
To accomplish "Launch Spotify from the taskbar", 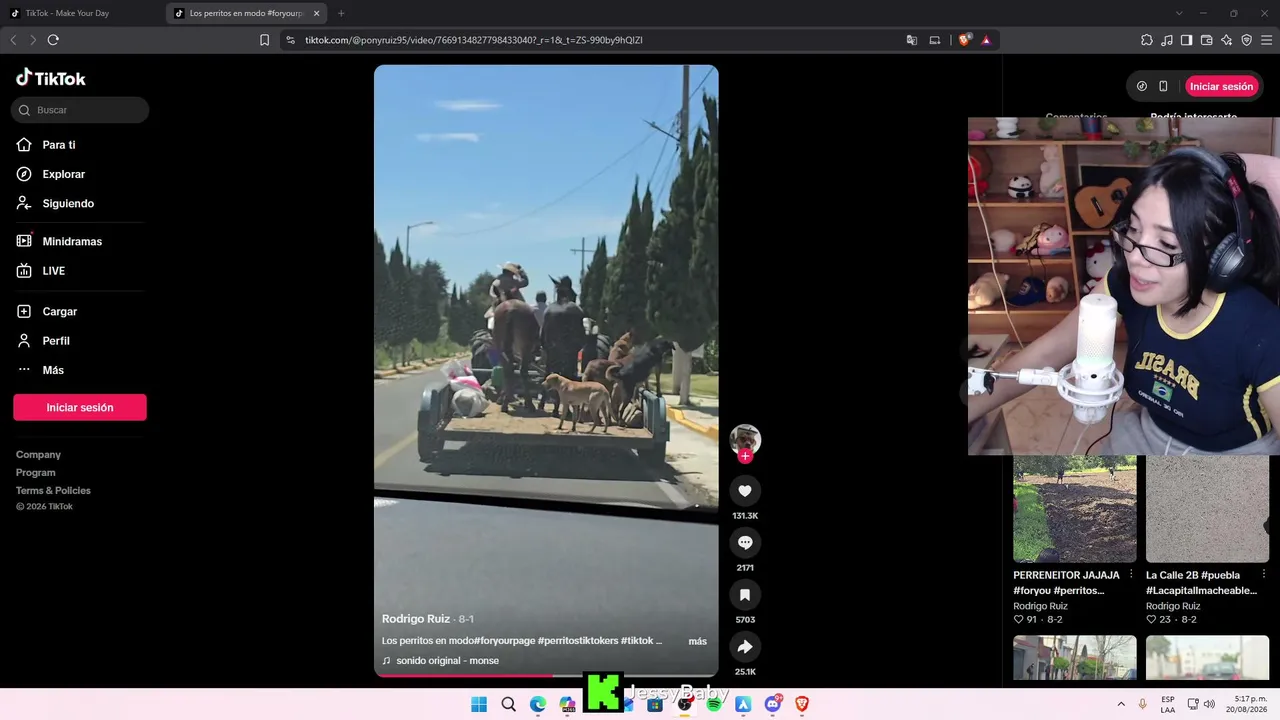I will 714,704.
